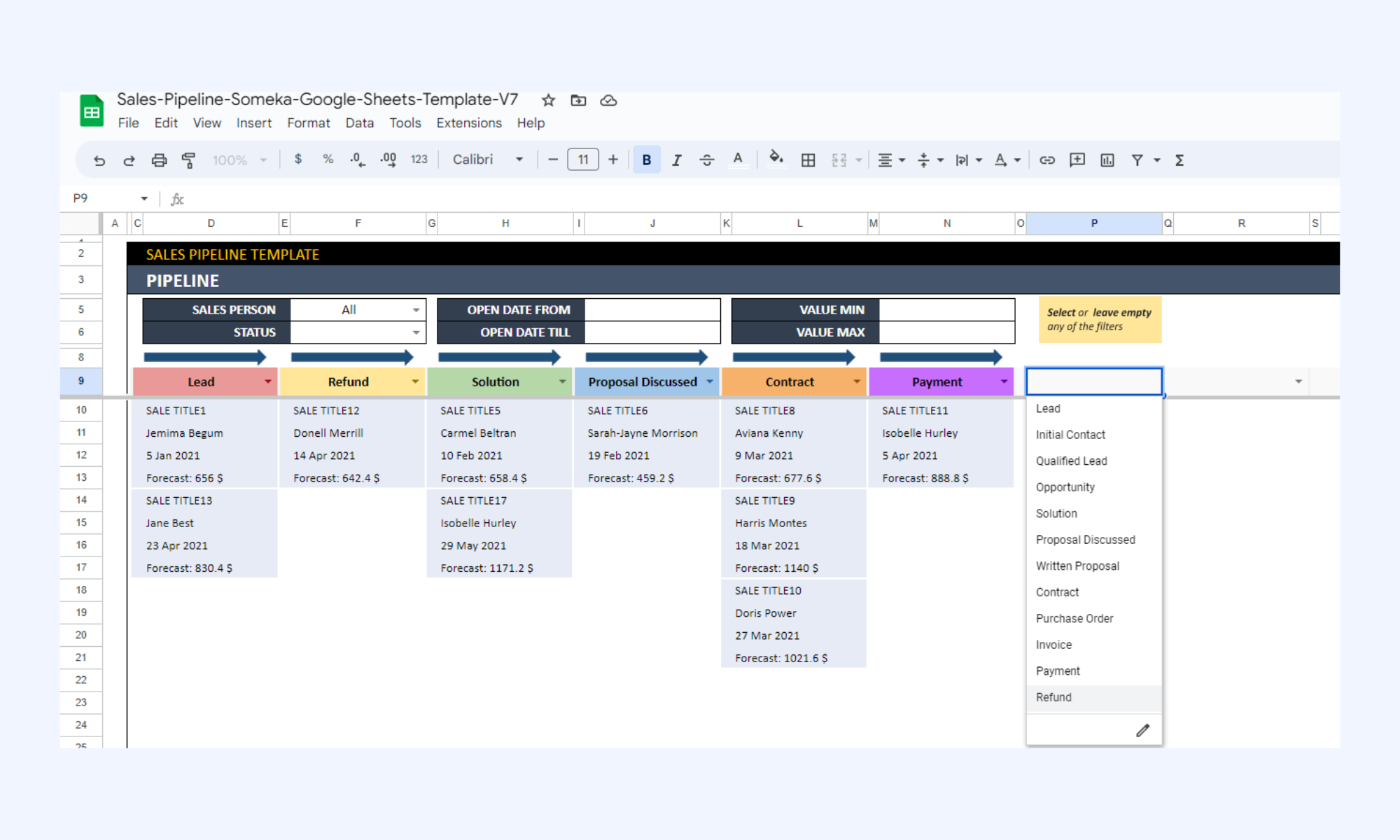Image resolution: width=1400 pixels, height=840 pixels.
Task: Open the Format menu
Action: click(309, 122)
